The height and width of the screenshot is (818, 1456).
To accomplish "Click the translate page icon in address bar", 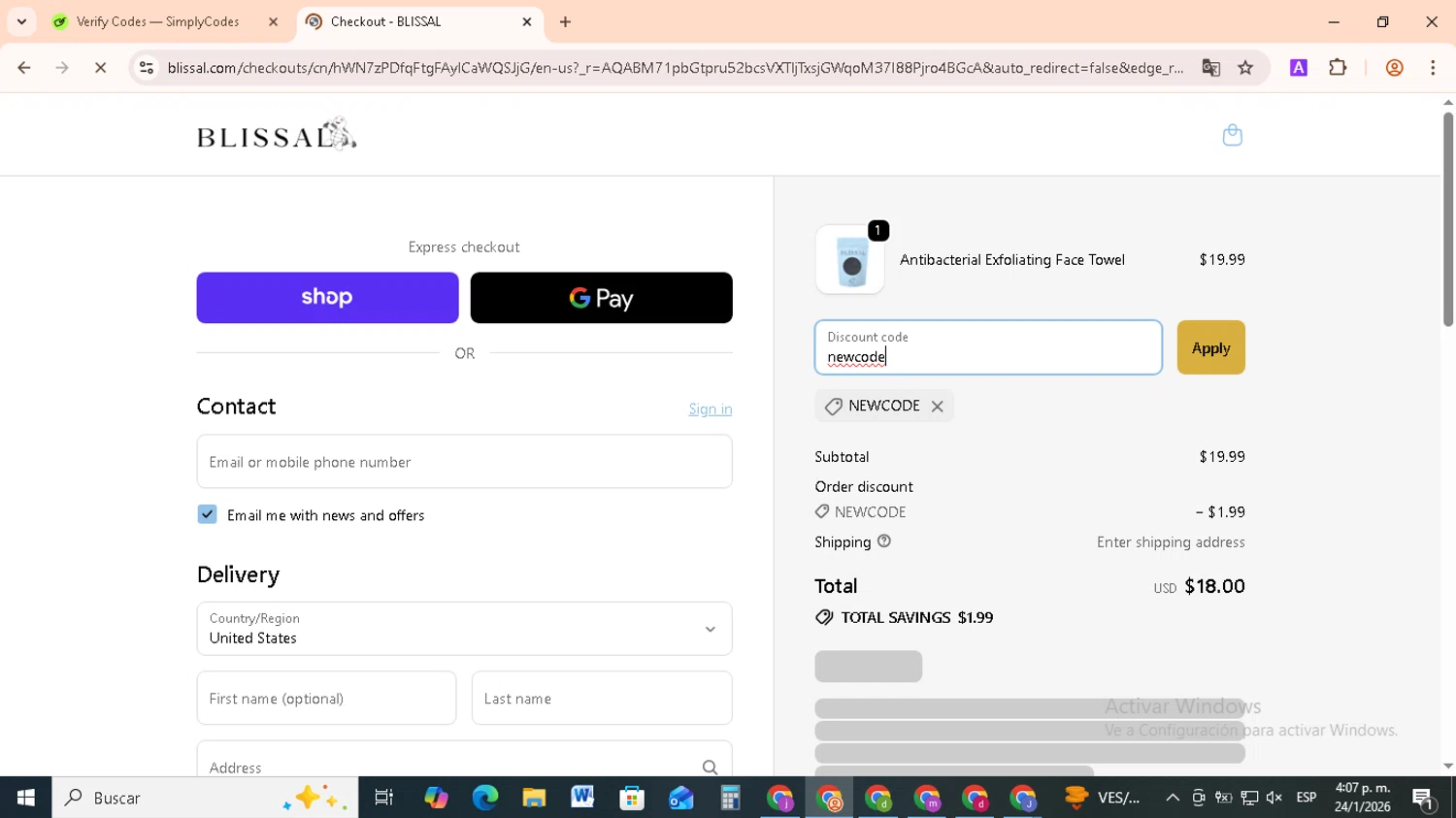I will pos(1210,68).
